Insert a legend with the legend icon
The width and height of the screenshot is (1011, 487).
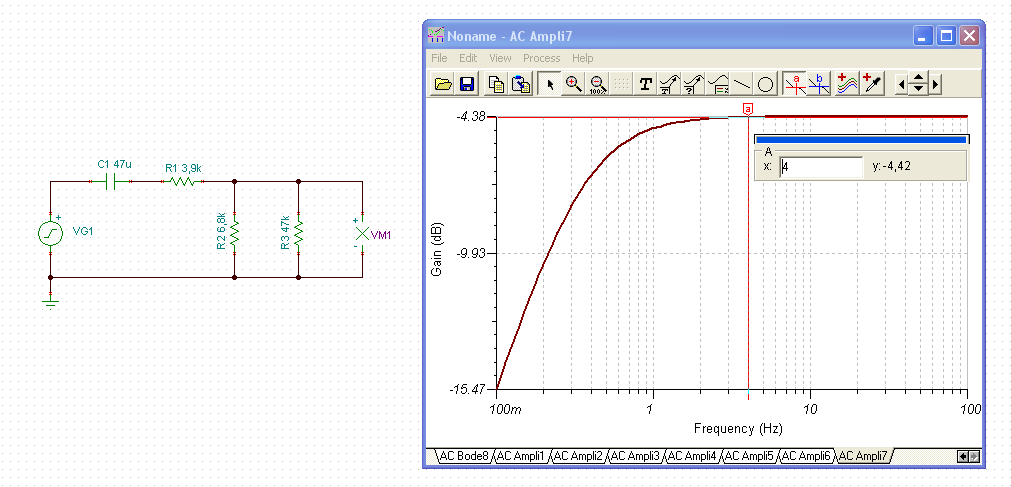pyautogui.click(x=718, y=84)
